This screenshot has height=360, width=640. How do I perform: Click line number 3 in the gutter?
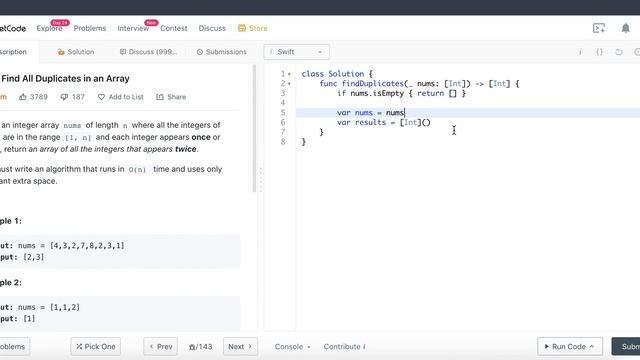point(283,93)
